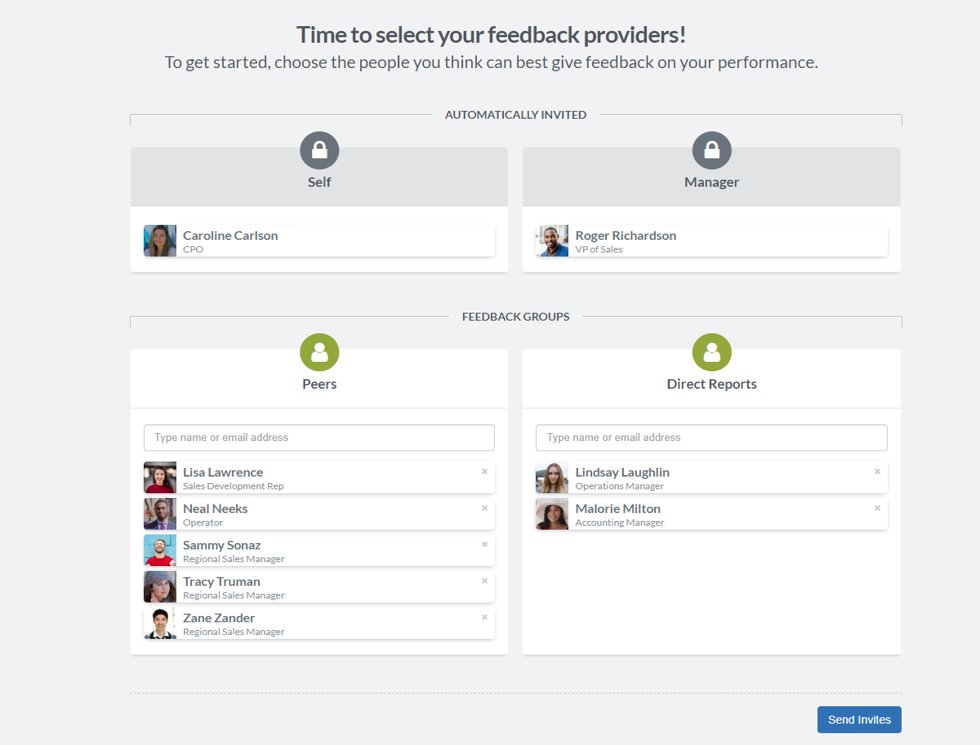Click Malorie Milton's avatar picture
Image resolution: width=980 pixels, height=745 pixels.
pos(551,514)
